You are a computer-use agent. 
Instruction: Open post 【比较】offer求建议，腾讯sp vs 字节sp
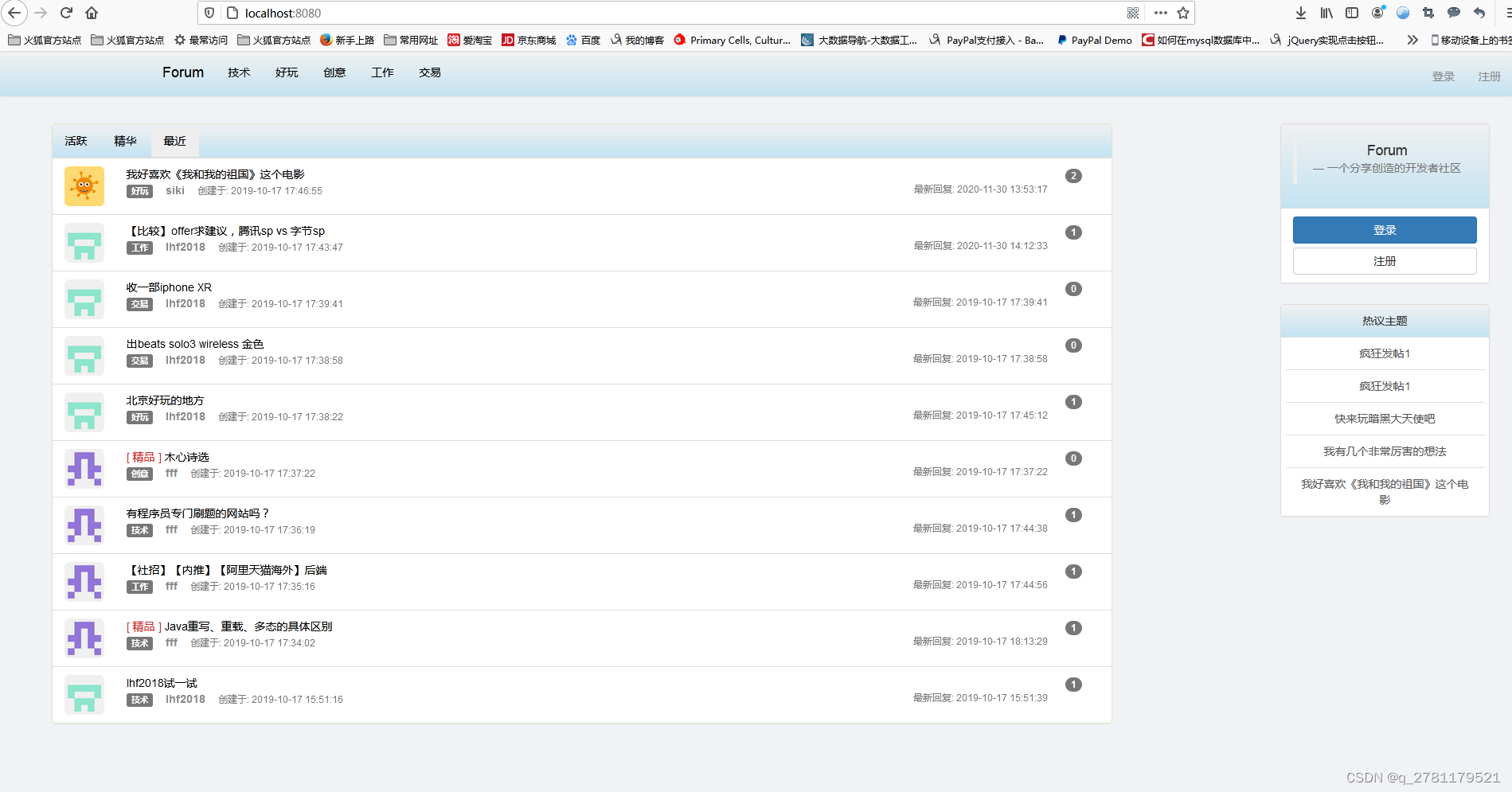pos(225,231)
